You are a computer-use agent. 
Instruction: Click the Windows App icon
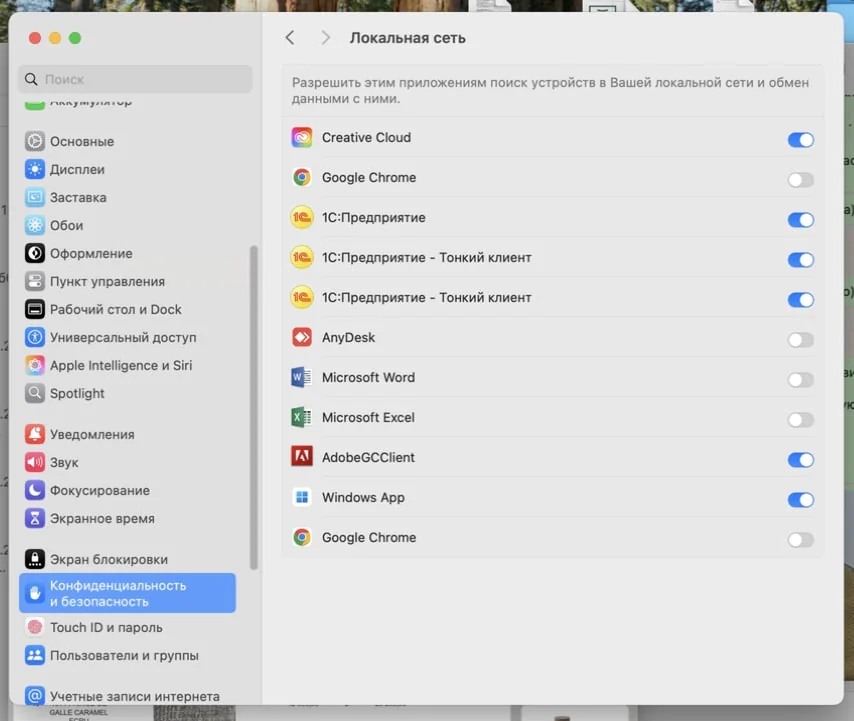[302, 497]
